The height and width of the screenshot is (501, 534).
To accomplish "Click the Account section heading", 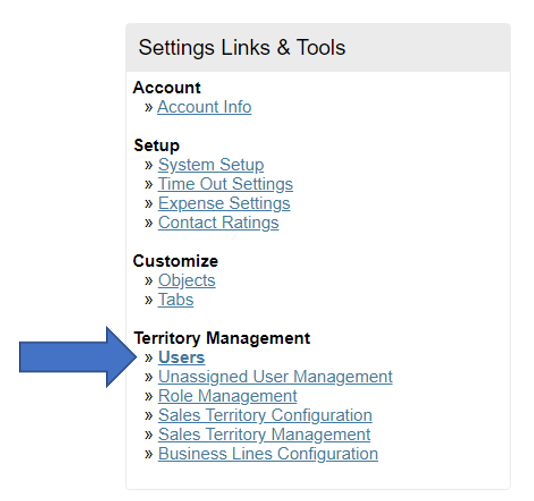I will [x=167, y=88].
